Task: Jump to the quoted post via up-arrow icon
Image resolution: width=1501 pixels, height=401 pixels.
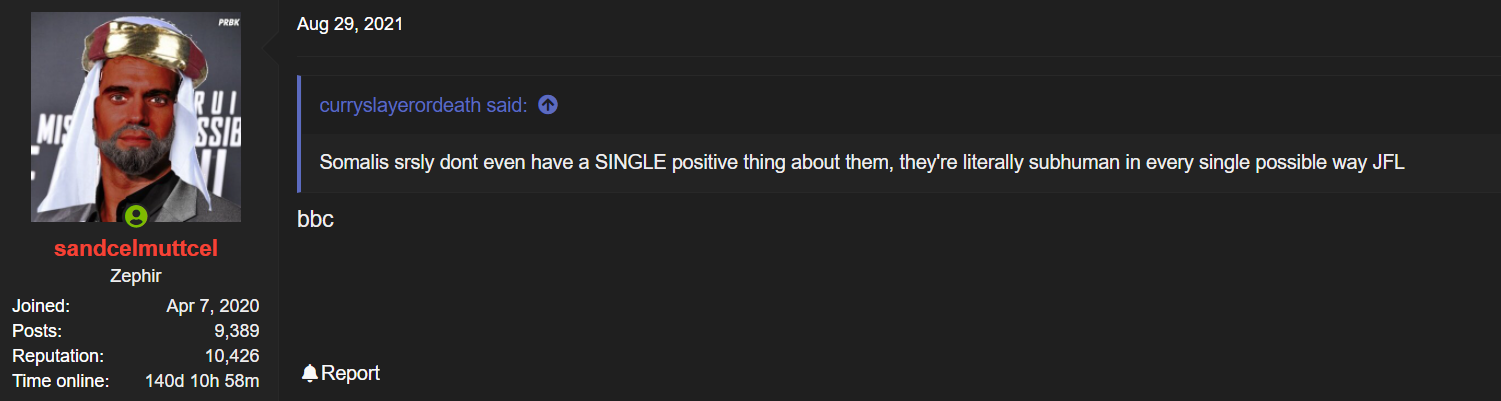Action: [548, 105]
